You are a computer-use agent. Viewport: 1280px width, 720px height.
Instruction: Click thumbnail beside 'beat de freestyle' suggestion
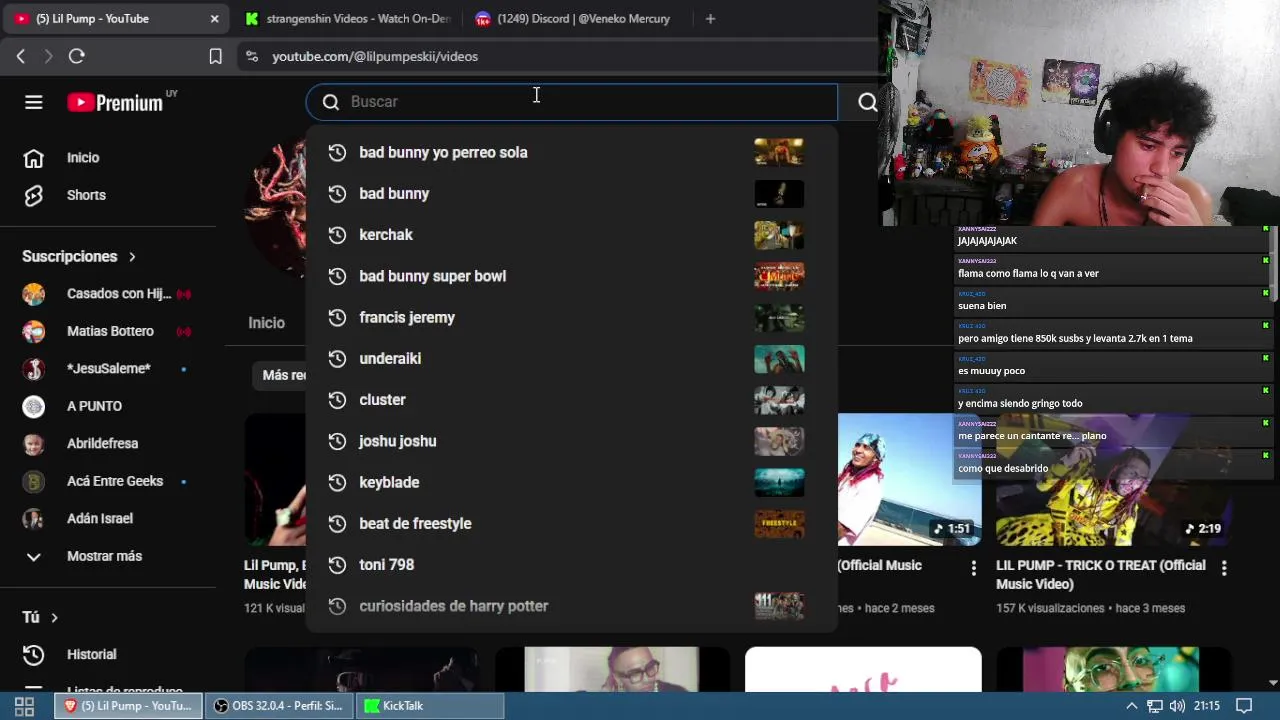[779, 524]
